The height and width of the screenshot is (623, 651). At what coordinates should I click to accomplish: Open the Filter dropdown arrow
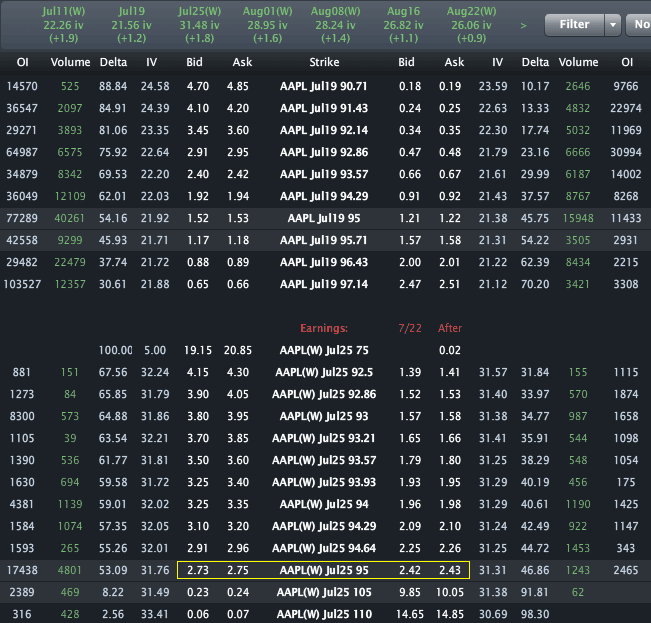pyautogui.click(x=613, y=25)
